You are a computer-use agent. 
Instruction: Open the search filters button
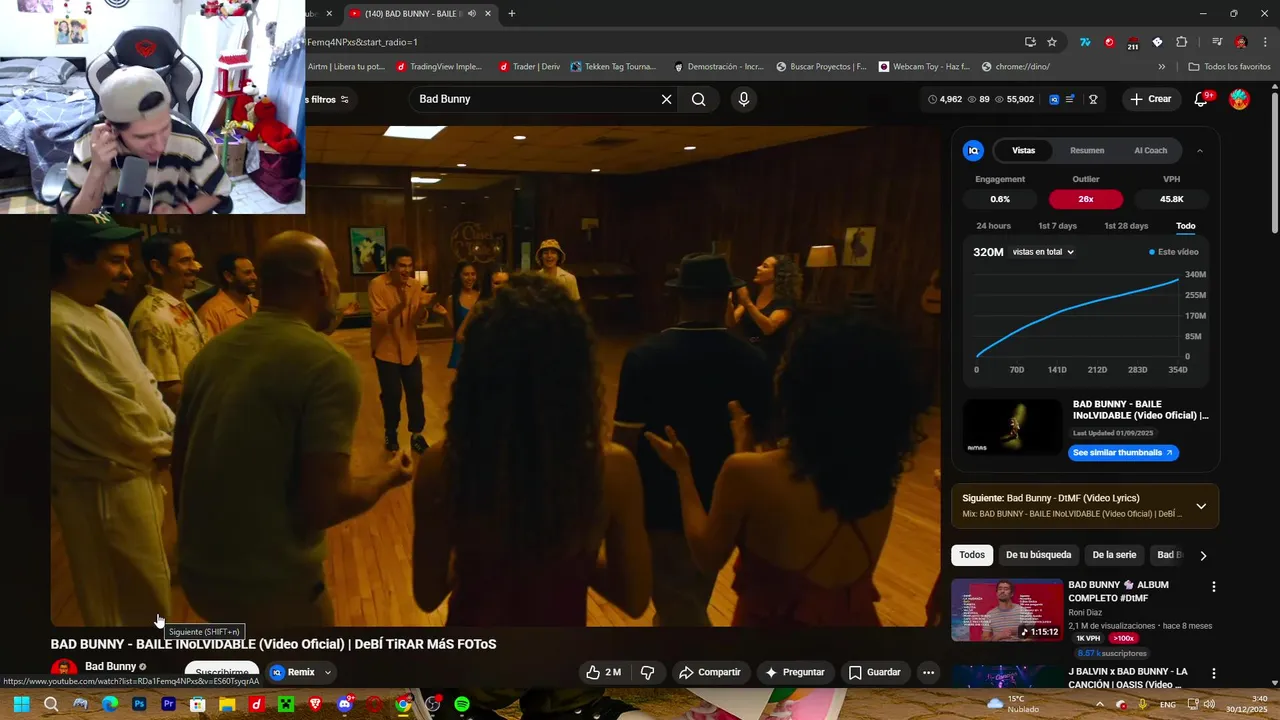(x=330, y=99)
